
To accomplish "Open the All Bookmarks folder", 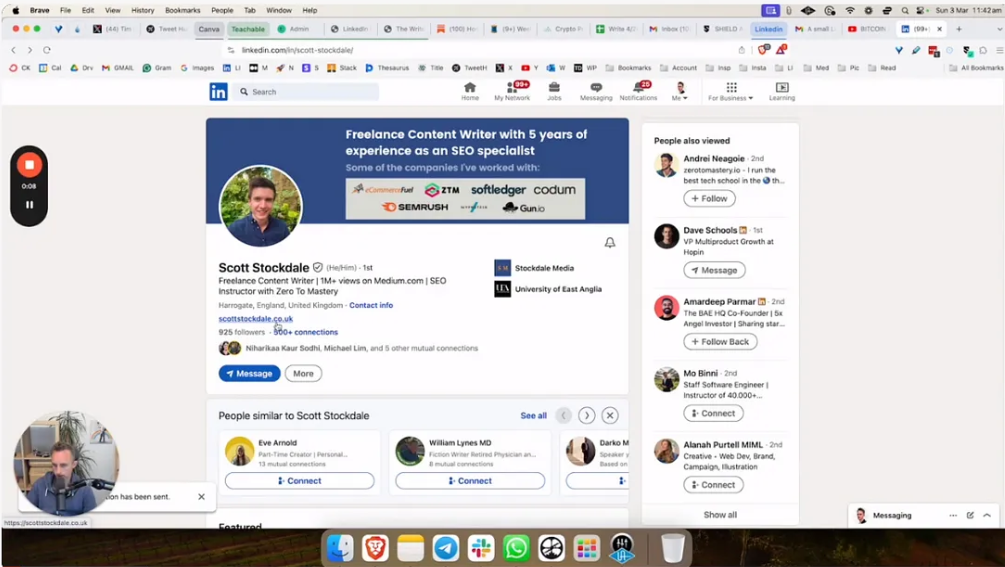I will tap(976, 68).
